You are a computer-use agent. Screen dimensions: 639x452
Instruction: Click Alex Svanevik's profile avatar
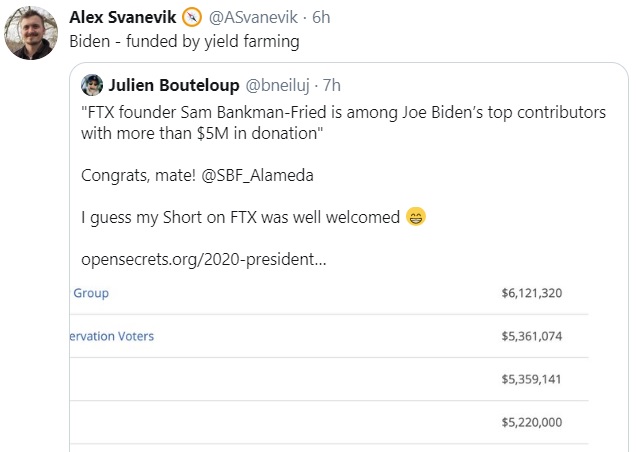(x=32, y=33)
